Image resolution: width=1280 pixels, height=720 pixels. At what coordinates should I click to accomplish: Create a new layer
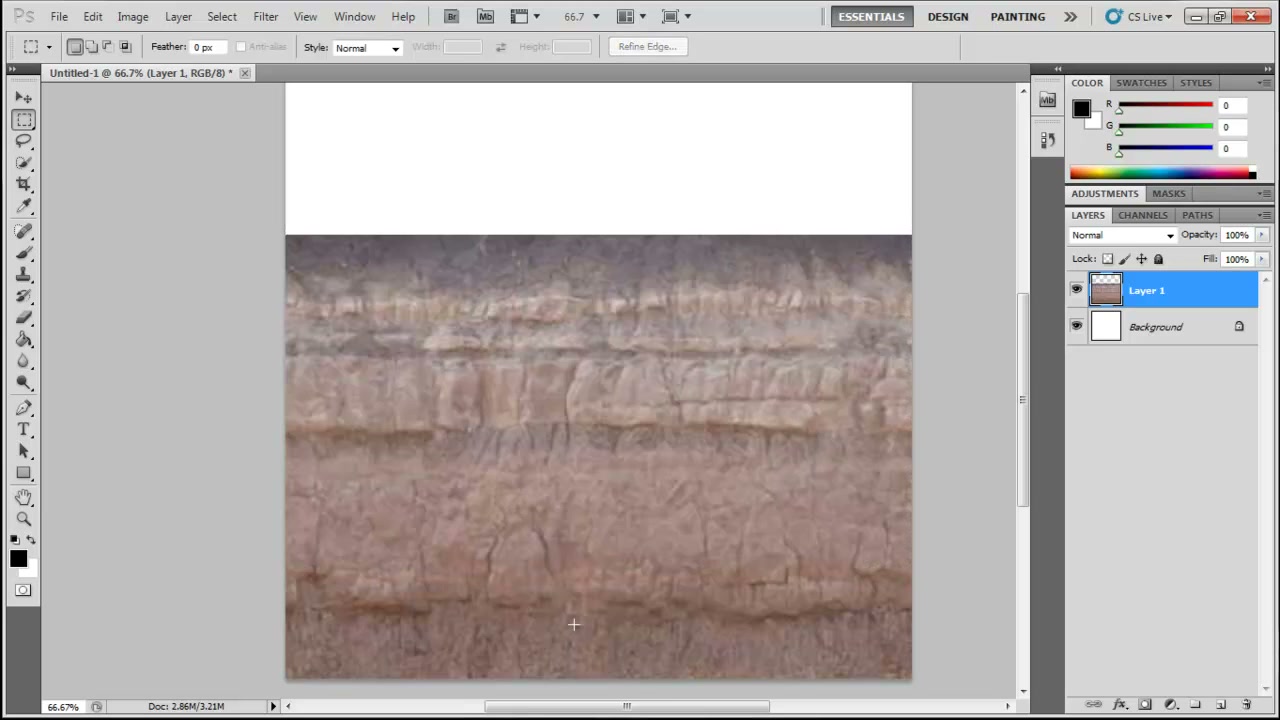coord(1221,705)
